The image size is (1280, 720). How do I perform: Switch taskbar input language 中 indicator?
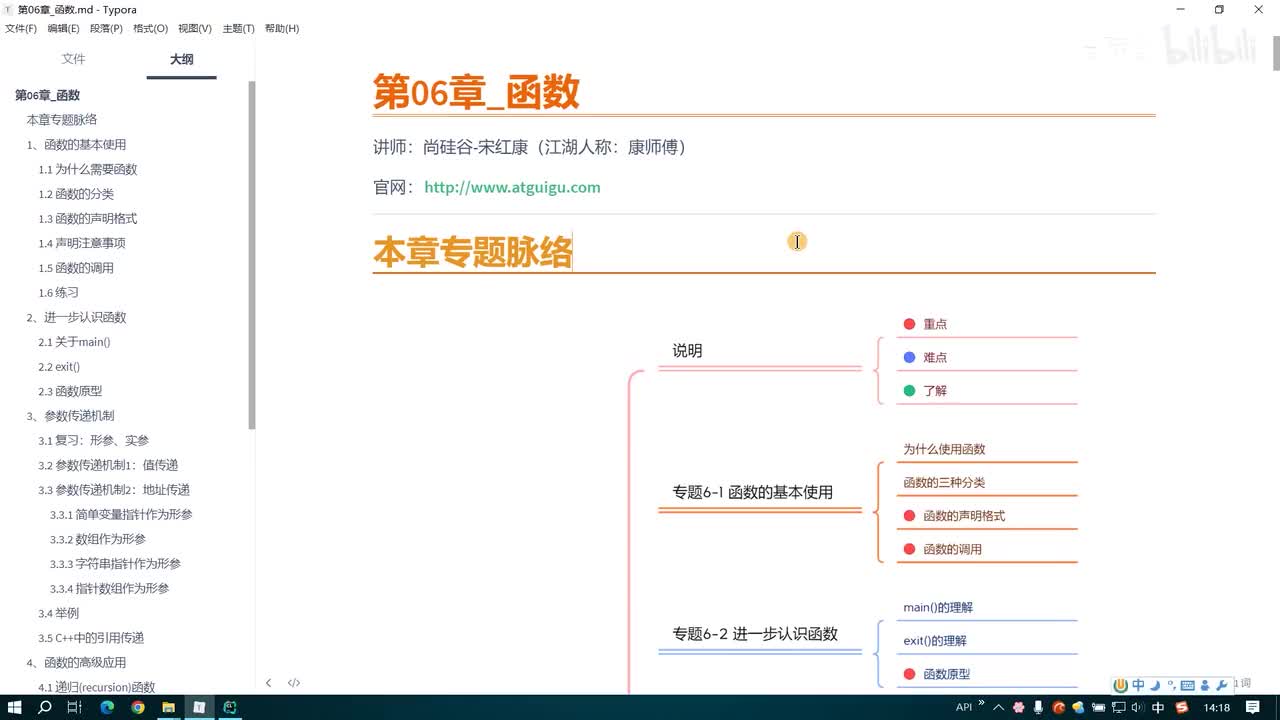[1158, 707]
